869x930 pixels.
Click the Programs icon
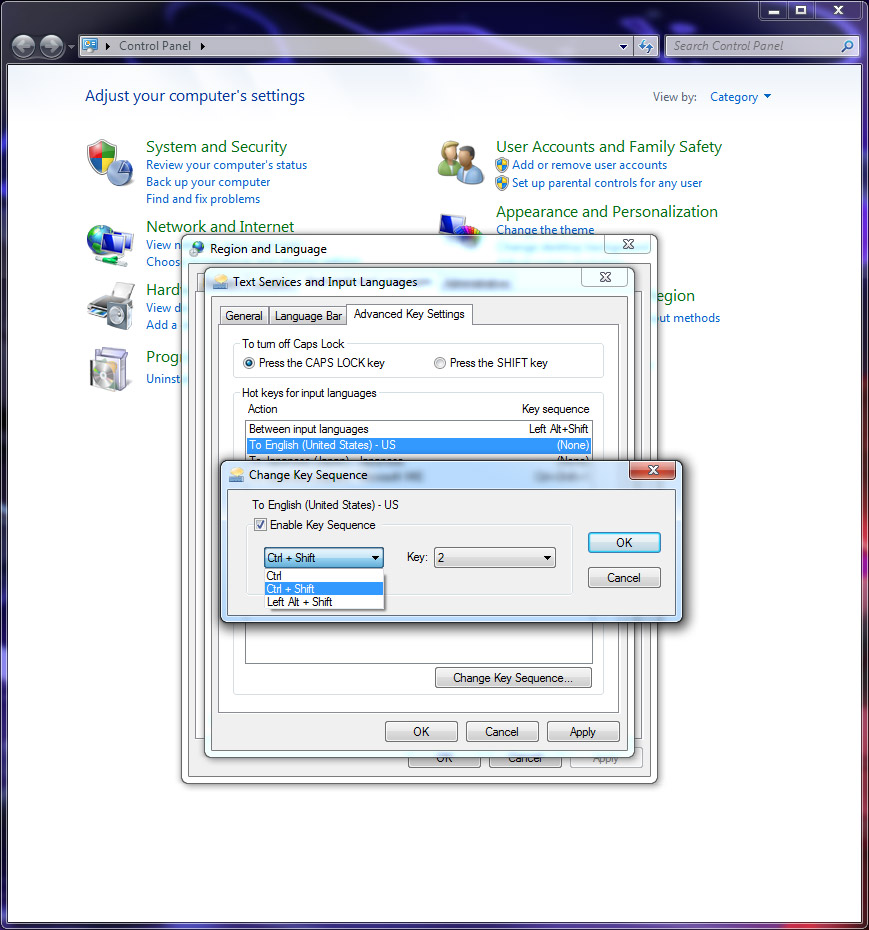click(x=110, y=369)
